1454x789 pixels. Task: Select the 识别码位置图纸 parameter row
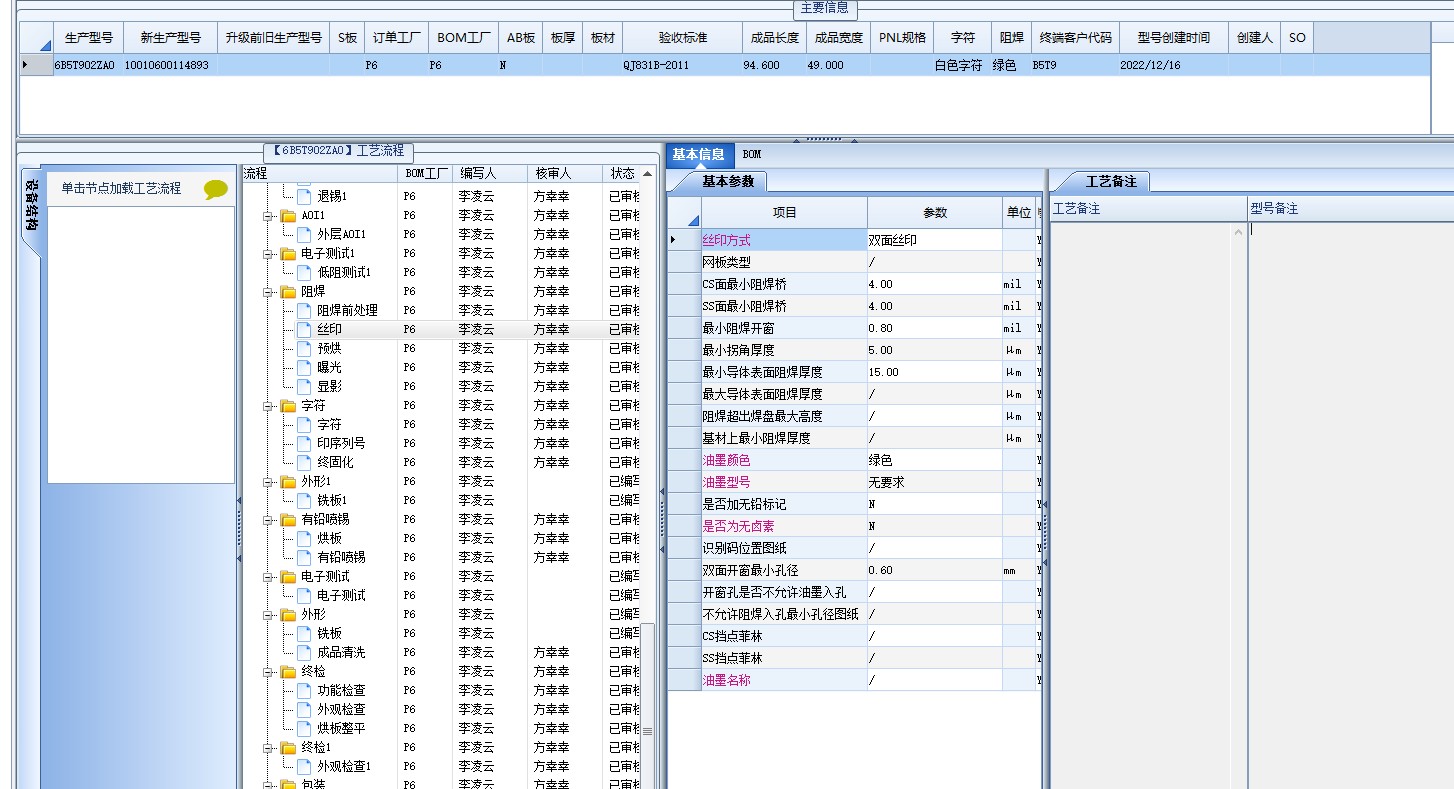pyautogui.click(x=855, y=548)
